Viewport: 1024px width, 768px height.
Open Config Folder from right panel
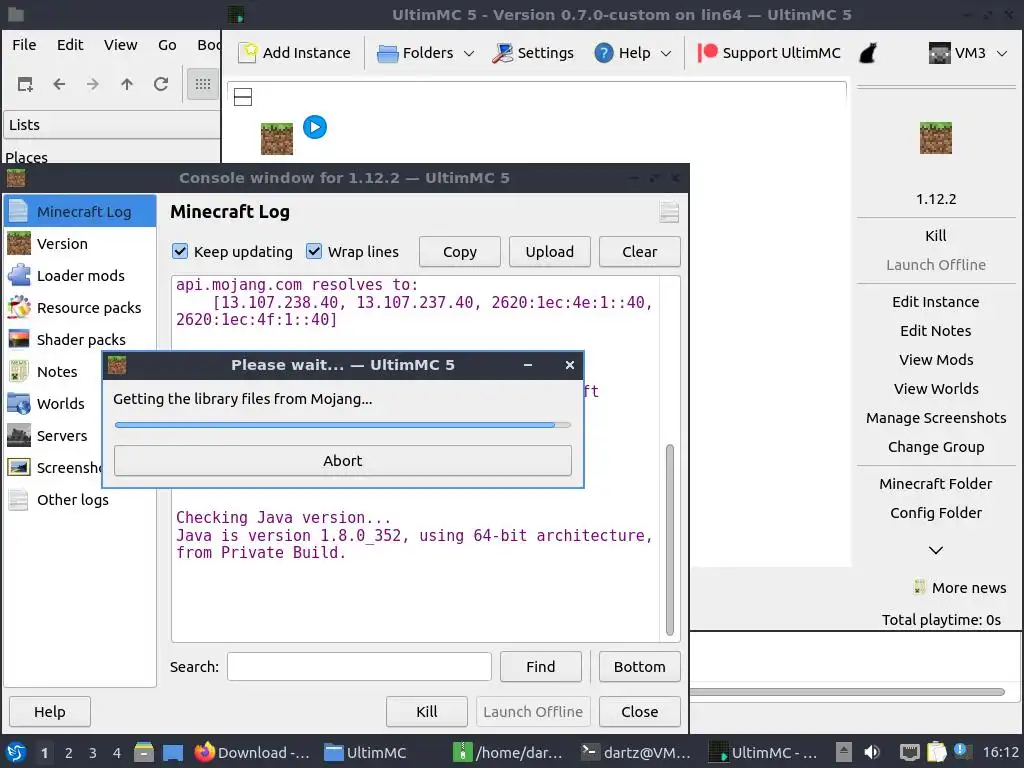point(936,513)
